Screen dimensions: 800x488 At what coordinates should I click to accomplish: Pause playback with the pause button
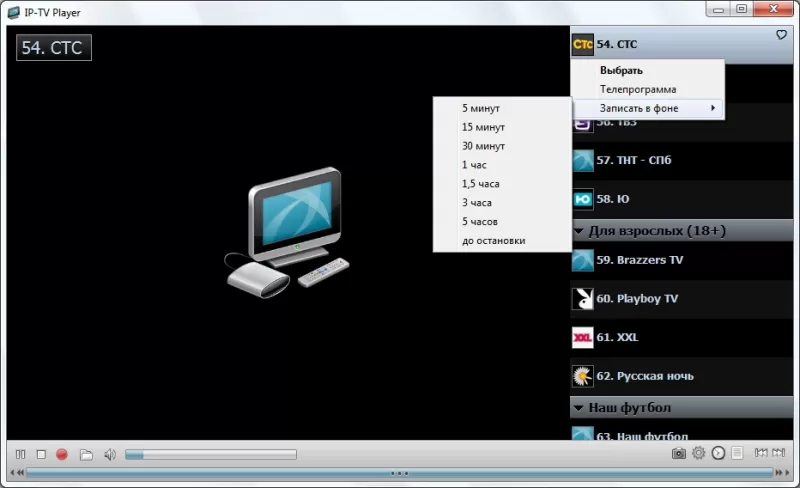(20, 454)
